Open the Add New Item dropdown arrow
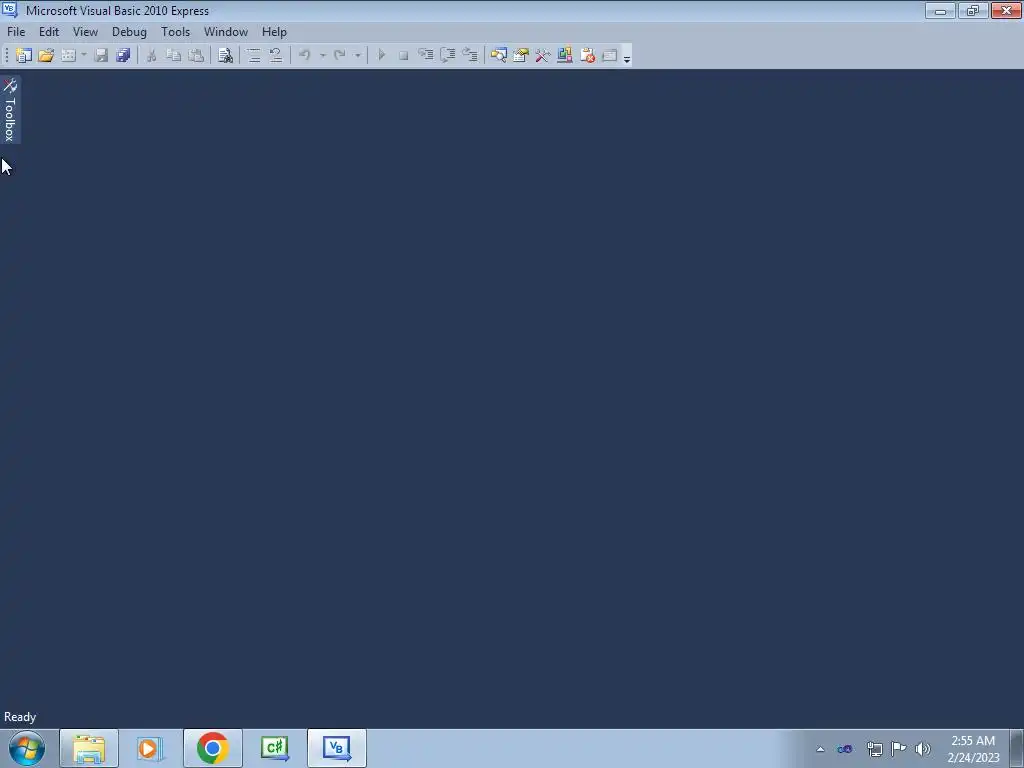This screenshot has width=1024, height=768. (84, 56)
